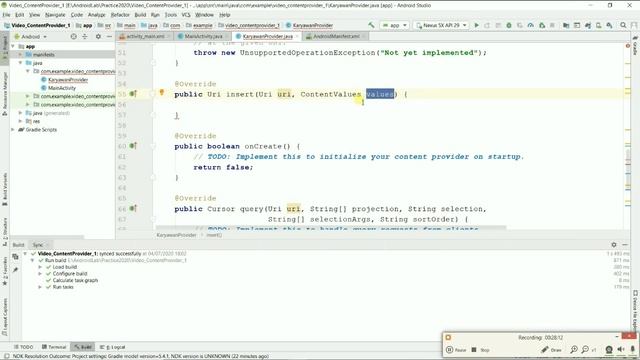Click override gutter icon beside query method
Screen dimensions: 640x360
tap(133, 209)
